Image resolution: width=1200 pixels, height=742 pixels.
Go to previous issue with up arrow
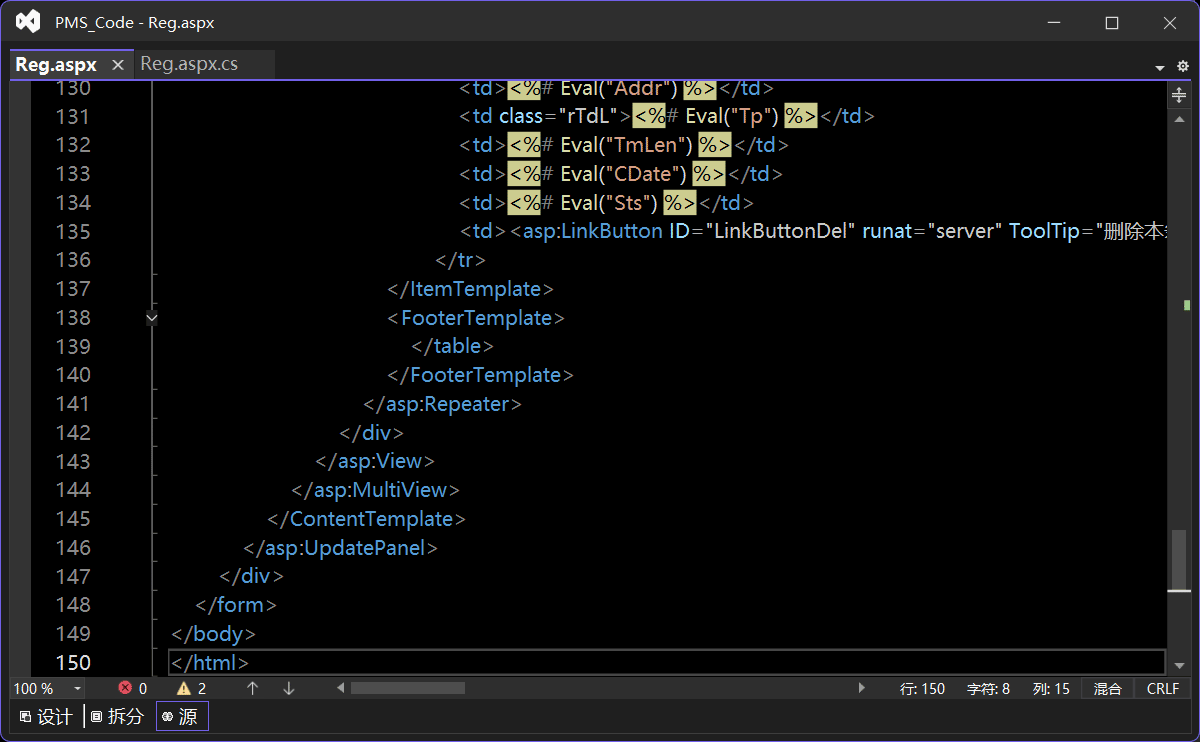pos(253,688)
